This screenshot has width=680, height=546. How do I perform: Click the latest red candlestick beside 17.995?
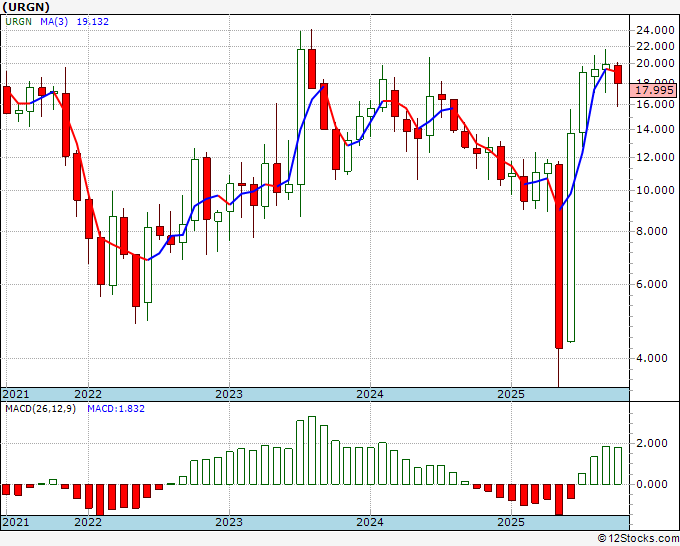(x=618, y=74)
